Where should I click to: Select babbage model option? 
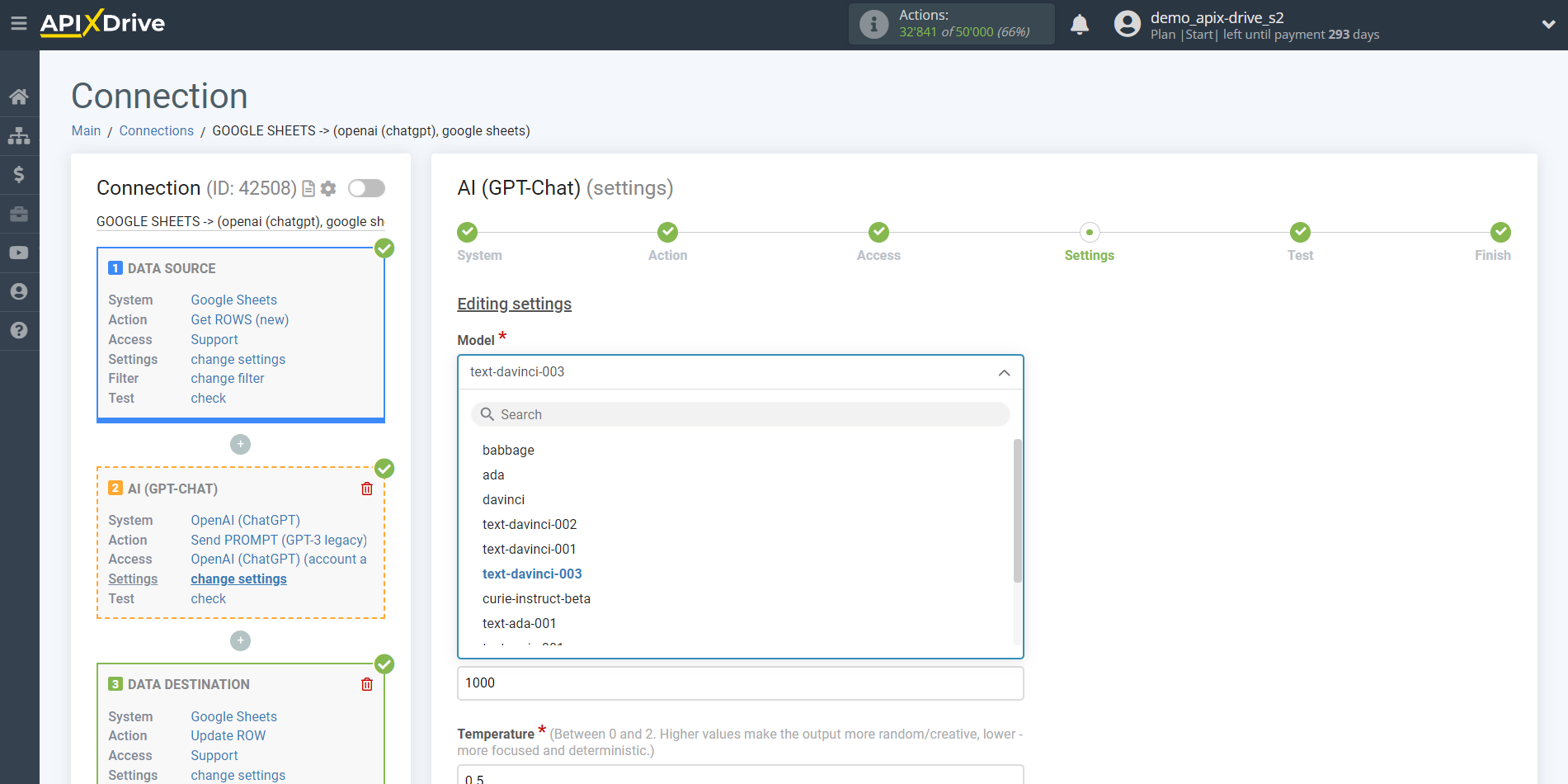(508, 450)
